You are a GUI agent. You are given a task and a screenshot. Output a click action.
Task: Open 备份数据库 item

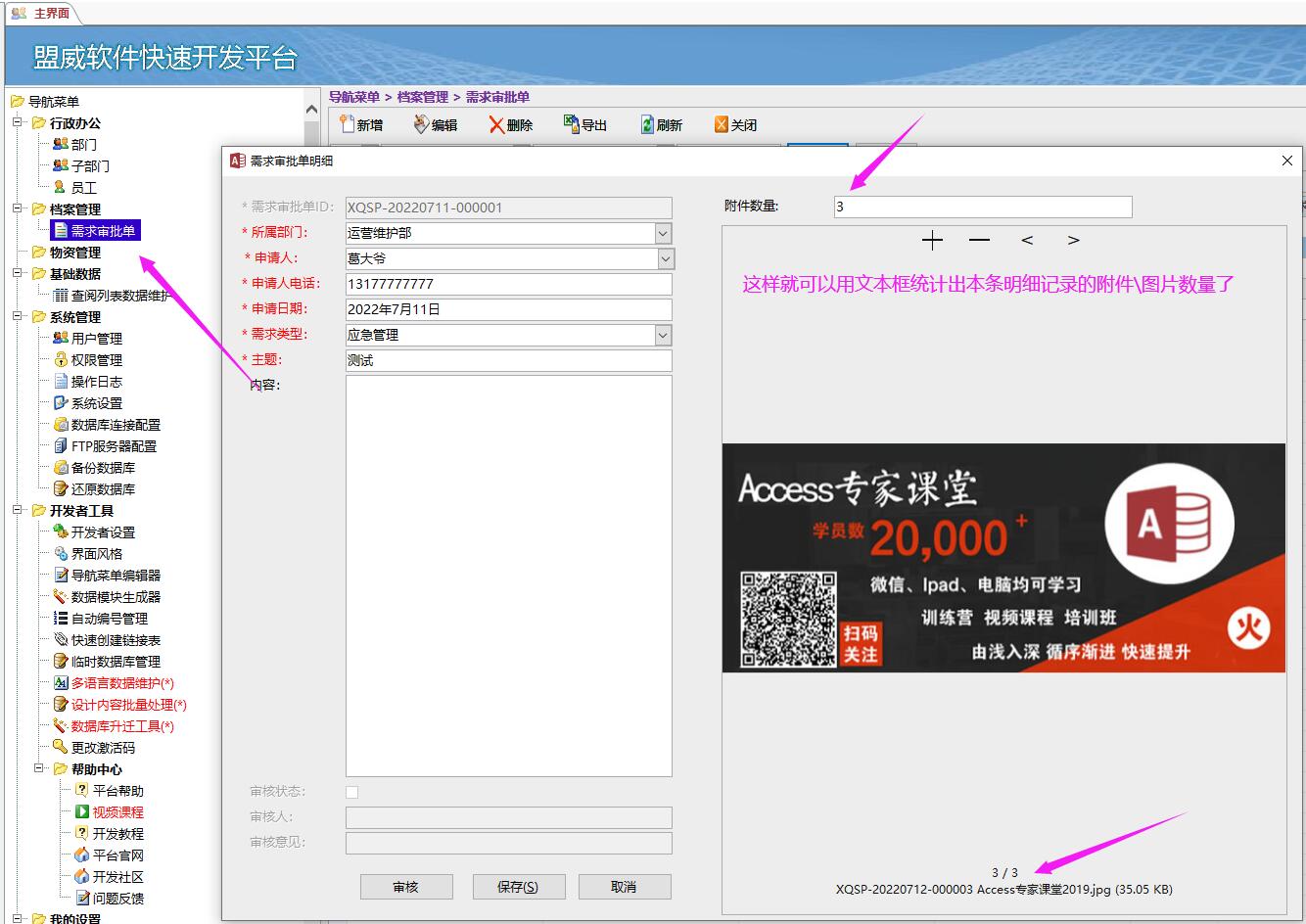103,468
